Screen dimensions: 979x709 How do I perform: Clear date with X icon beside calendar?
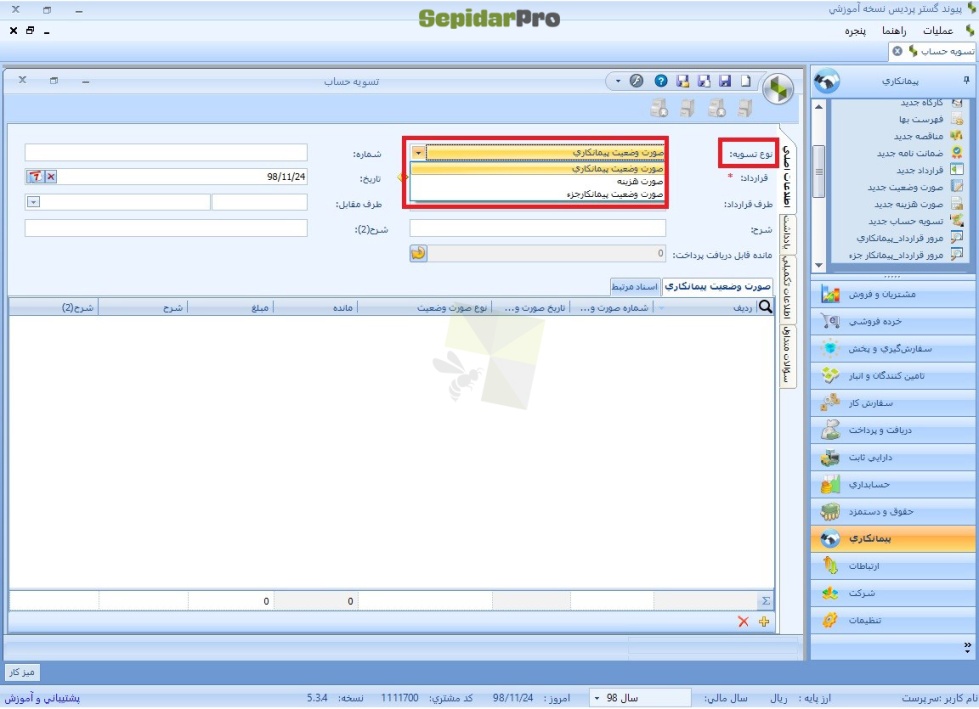click(x=51, y=177)
